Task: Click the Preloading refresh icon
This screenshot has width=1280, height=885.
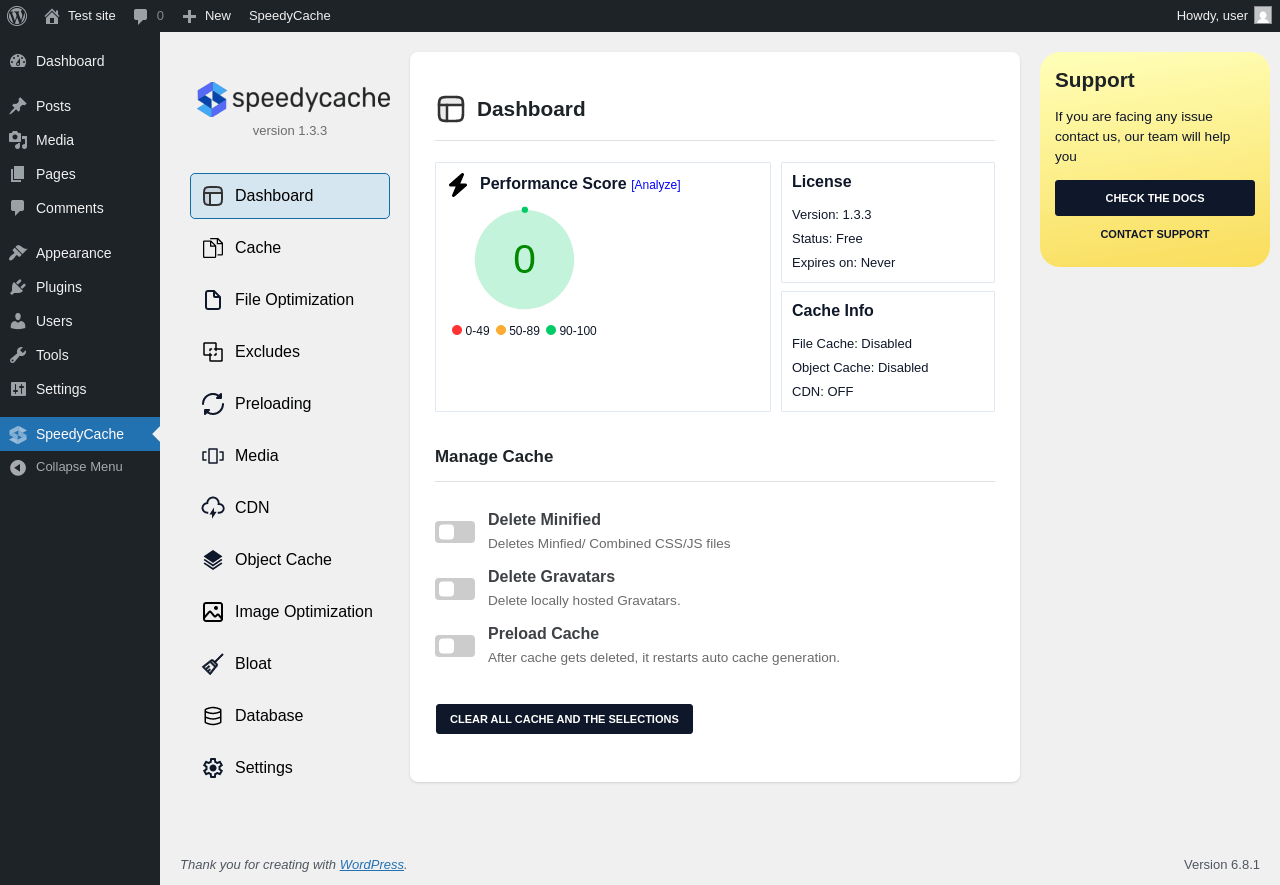Action: click(213, 404)
